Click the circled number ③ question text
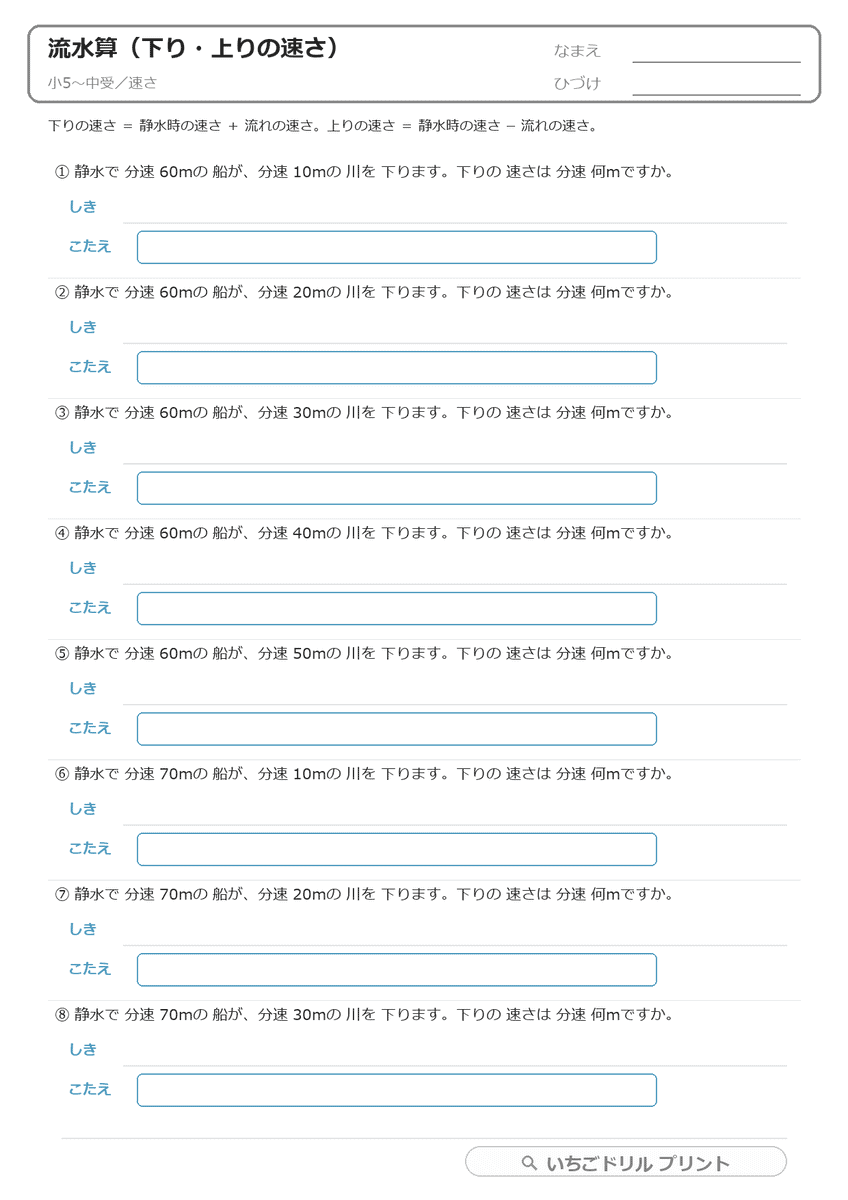 364,413
